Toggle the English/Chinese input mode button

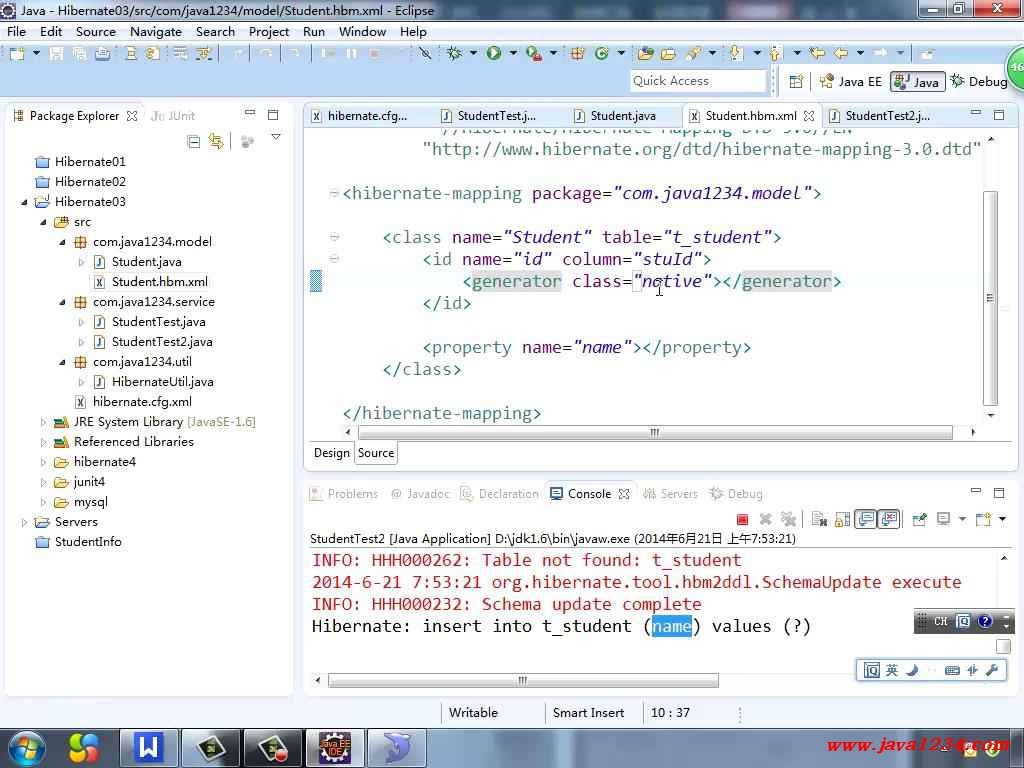pos(892,671)
